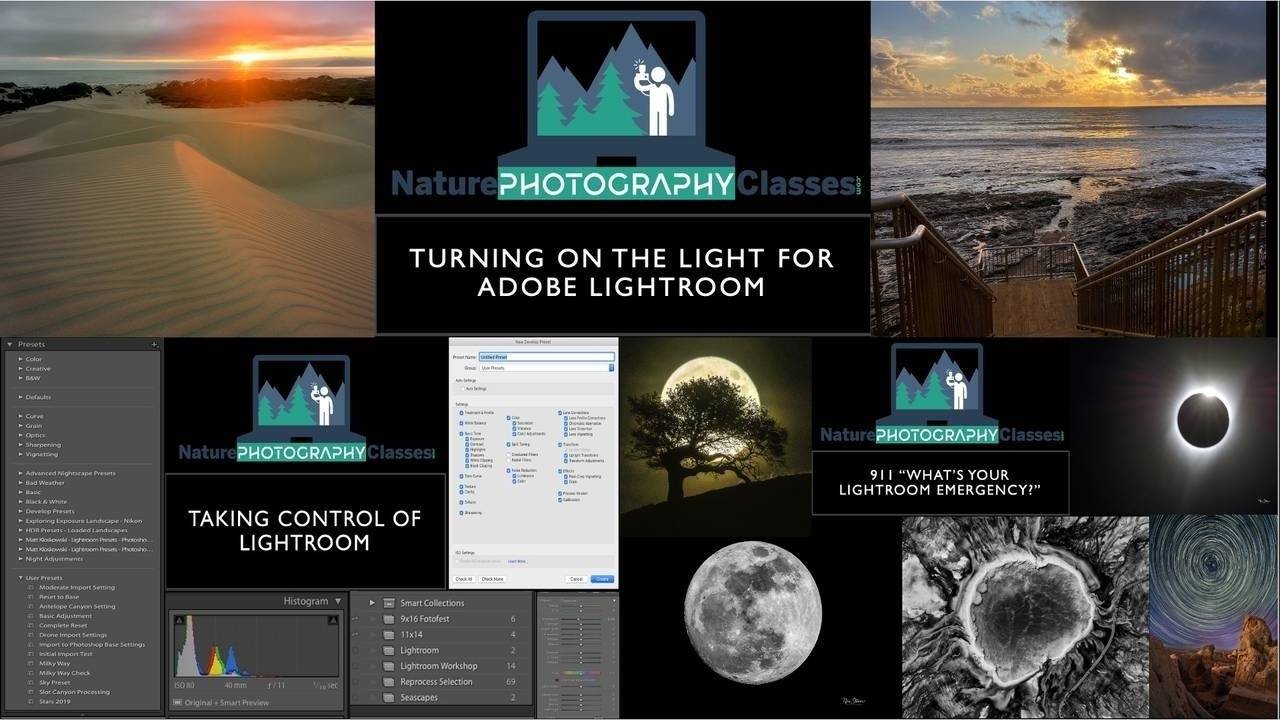The height and width of the screenshot is (720, 1280).
Task: Open the Group dropdown showing User Presets
Action: [x=546, y=367]
